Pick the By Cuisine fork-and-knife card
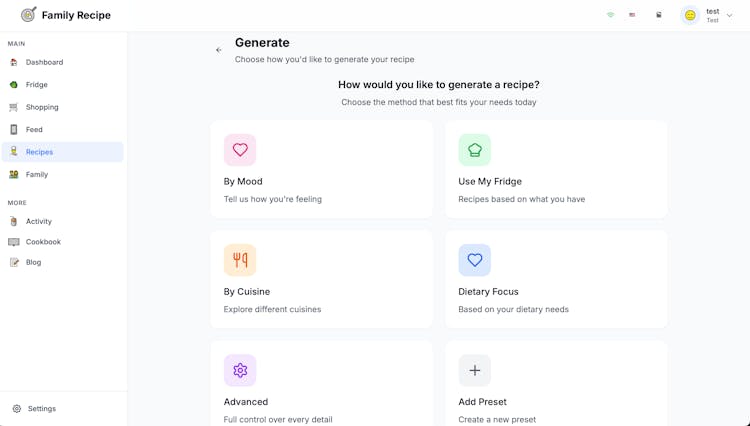Screen dimensions: 750x426 pos(321,279)
